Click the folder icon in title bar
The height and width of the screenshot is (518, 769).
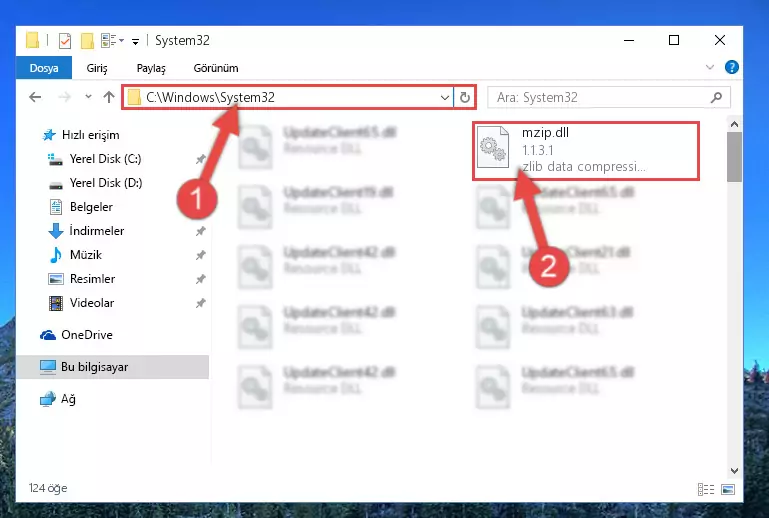pos(32,40)
